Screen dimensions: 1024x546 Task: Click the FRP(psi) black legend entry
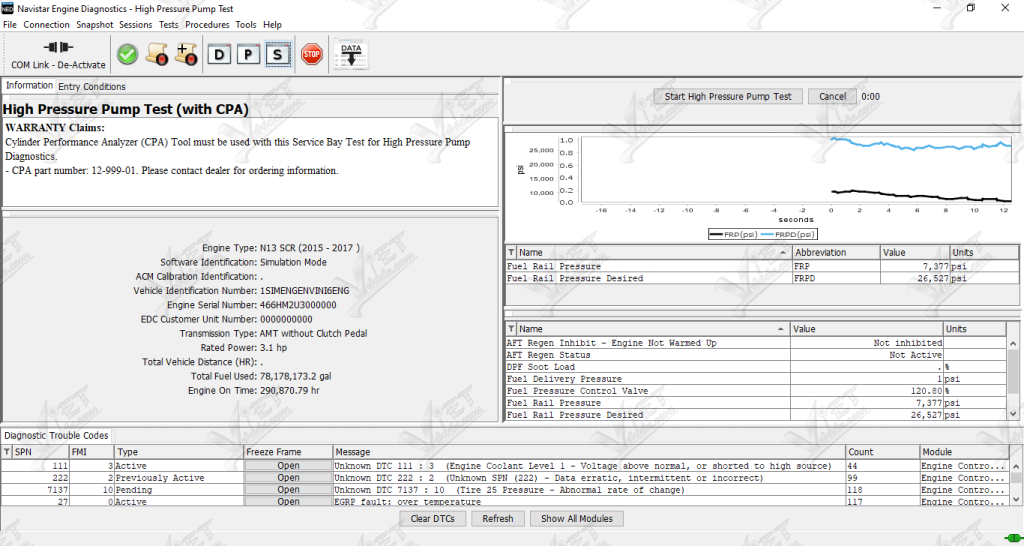coord(733,234)
